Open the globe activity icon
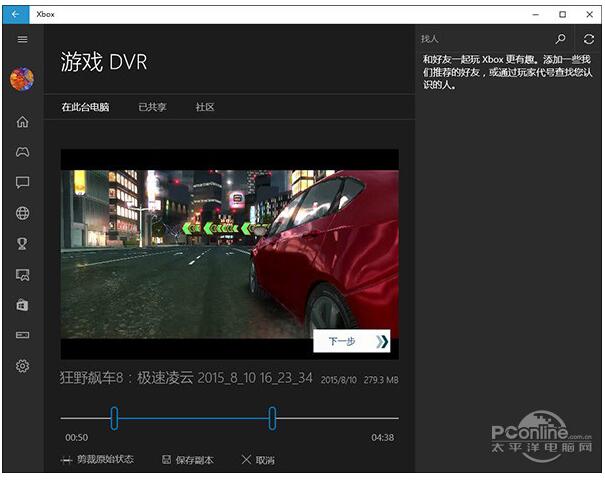The width and height of the screenshot is (605, 488). (x=22, y=213)
